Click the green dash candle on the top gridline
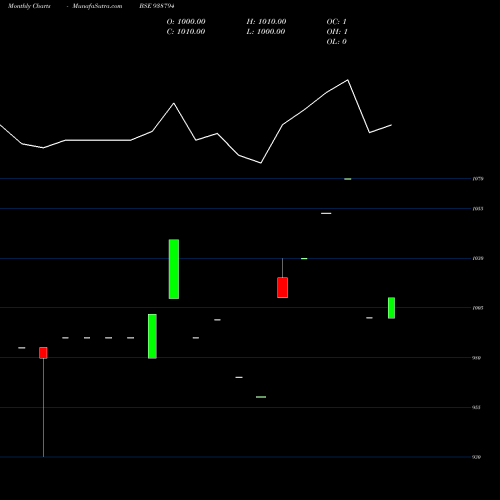The height and width of the screenshot is (500, 500). (x=348, y=179)
